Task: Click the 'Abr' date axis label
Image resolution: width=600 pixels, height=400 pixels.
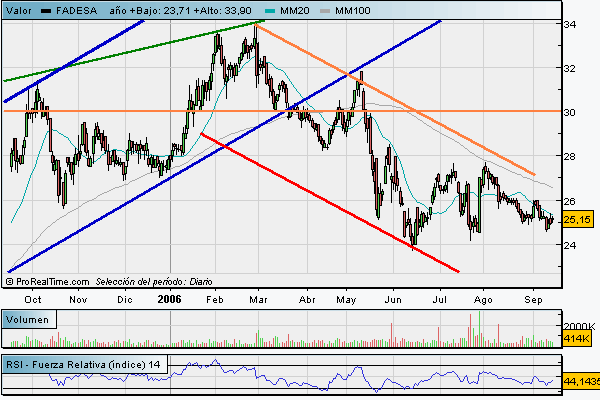Action: [x=307, y=300]
